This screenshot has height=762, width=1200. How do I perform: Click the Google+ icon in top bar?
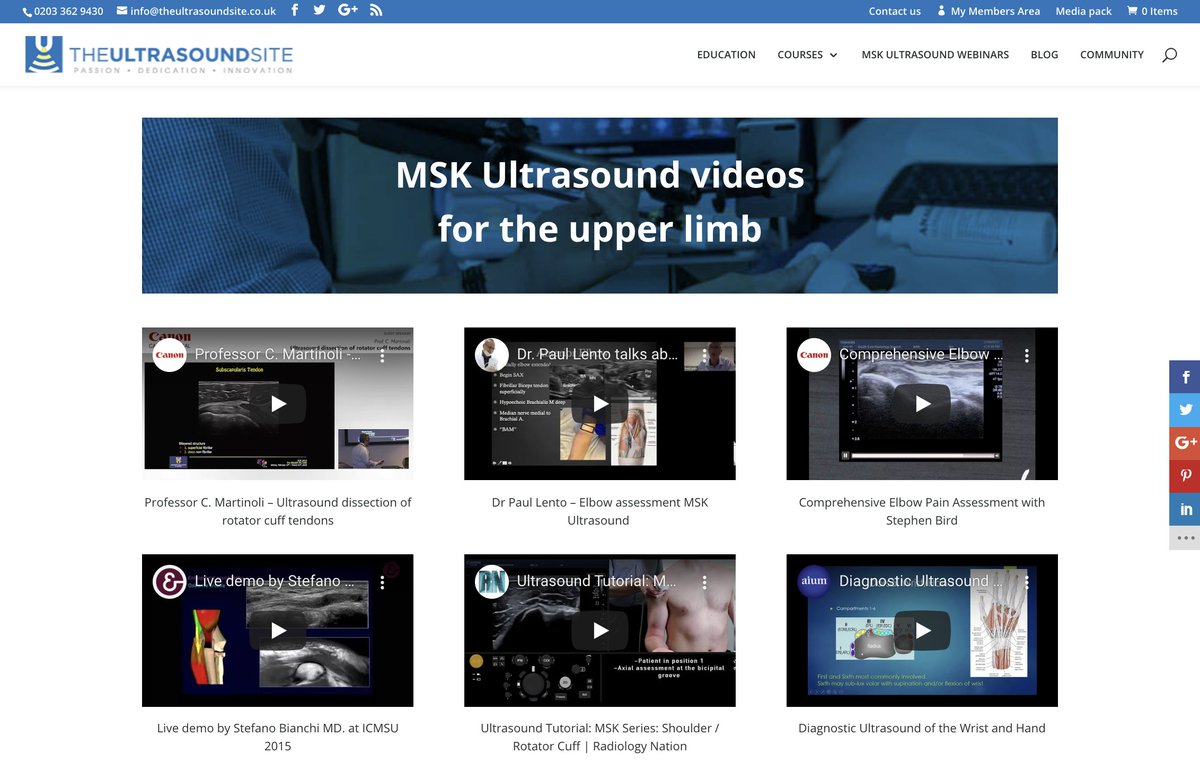click(x=348, y=11)
